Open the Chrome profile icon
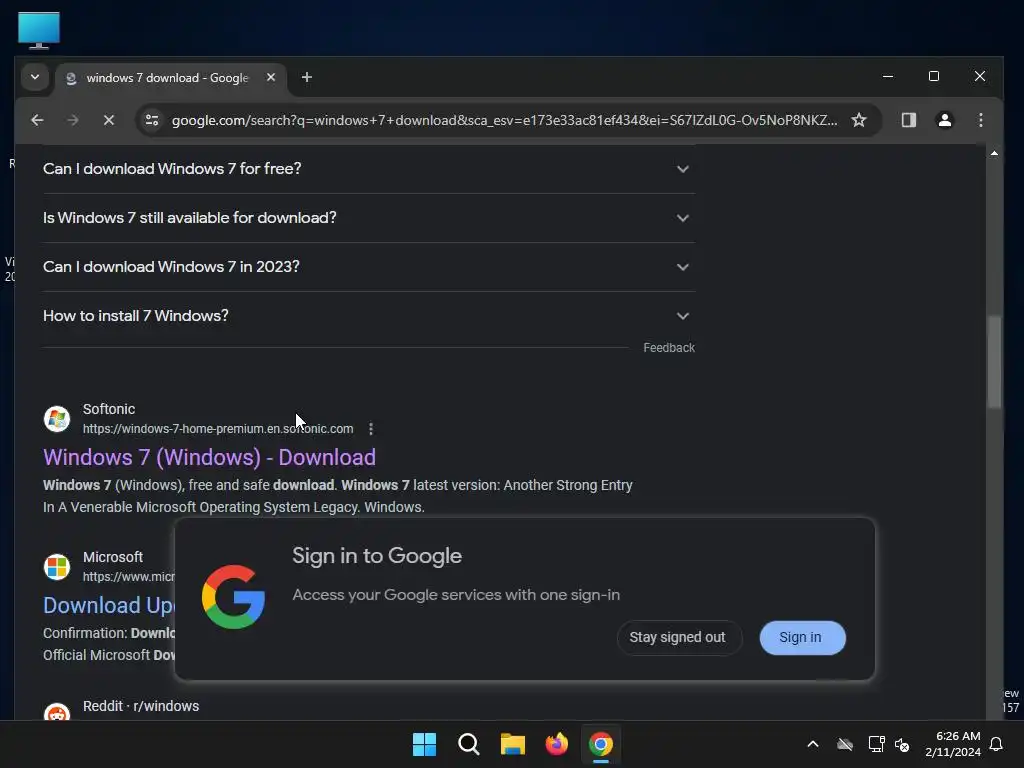This screenshot has width=1024, height=768. (x=944, y=120)
